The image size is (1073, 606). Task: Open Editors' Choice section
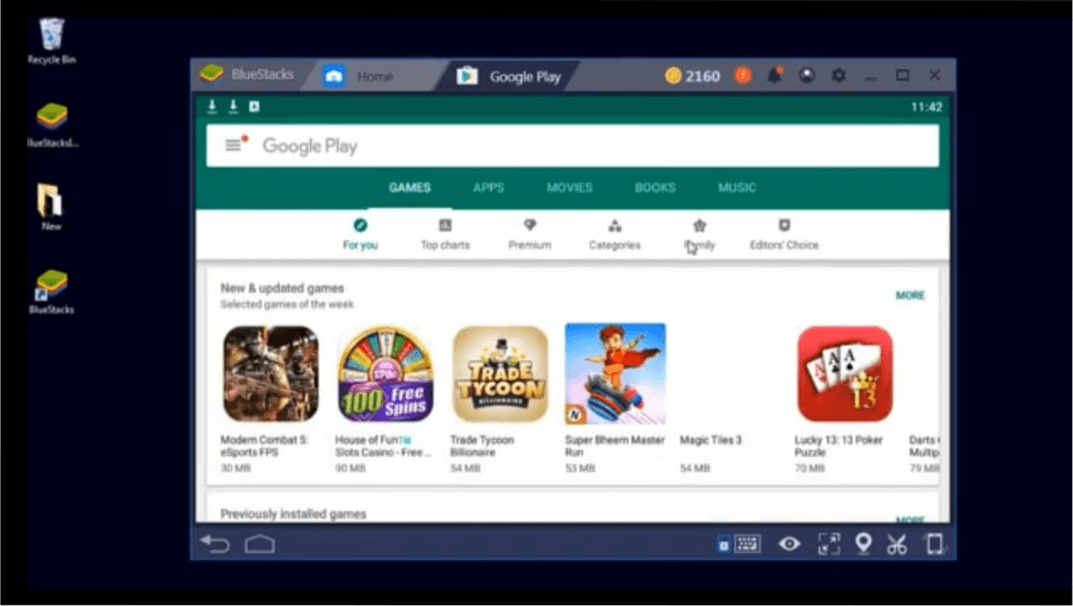784,234
